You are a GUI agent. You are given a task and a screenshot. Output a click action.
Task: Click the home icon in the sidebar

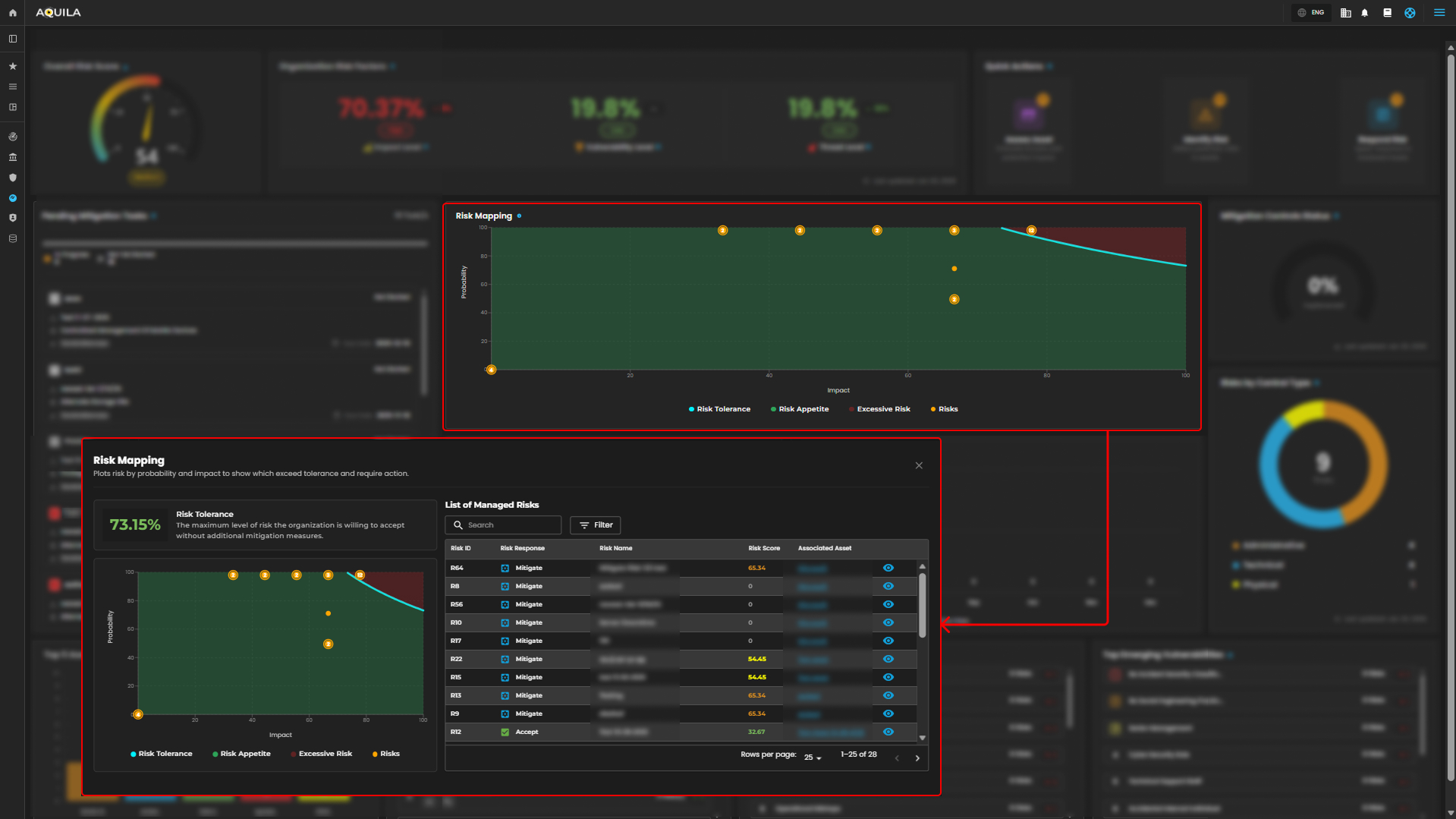click(x=13, y=13)
